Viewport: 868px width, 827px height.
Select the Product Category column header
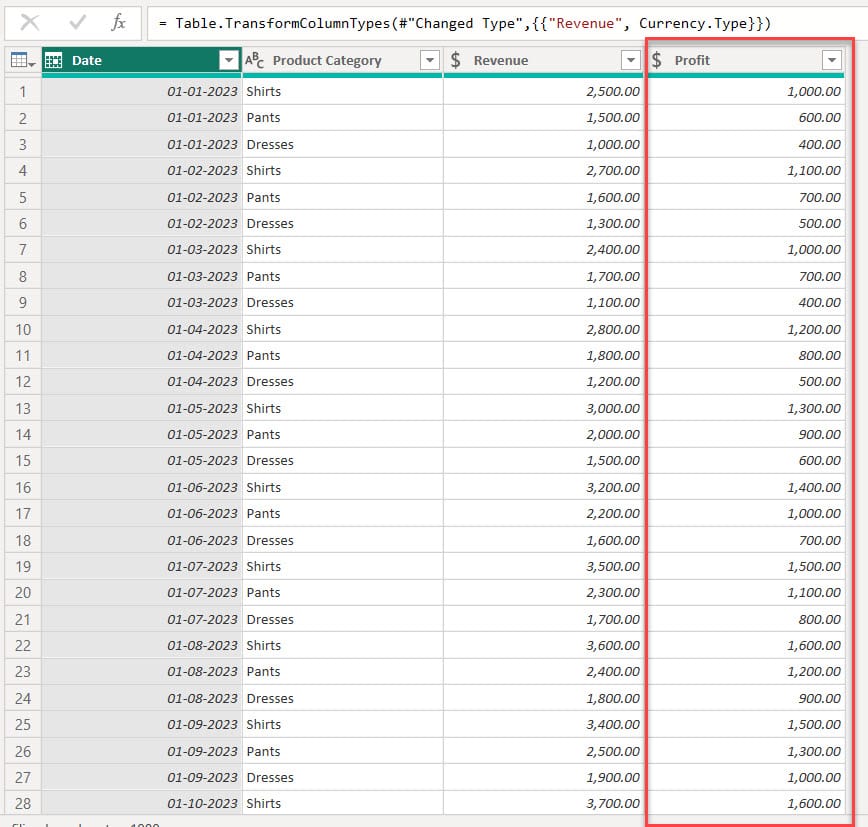click(x=343, y=60)
